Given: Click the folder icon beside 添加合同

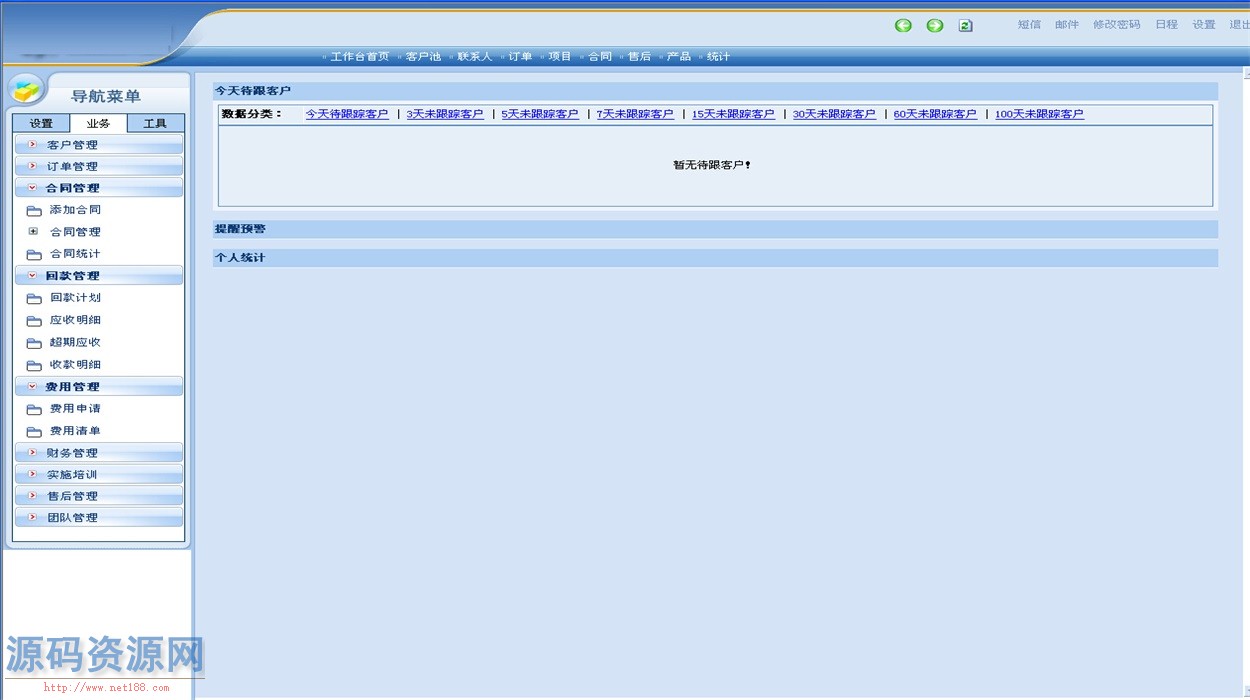Looking at the screenshot, I should [34, 211].
